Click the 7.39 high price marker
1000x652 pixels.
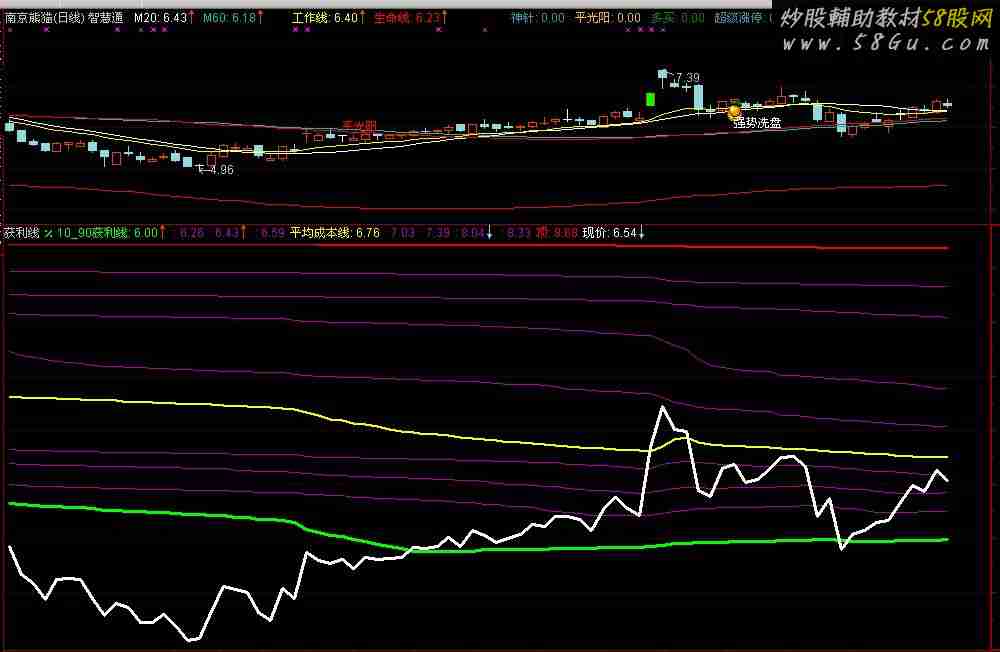(688, 77)
